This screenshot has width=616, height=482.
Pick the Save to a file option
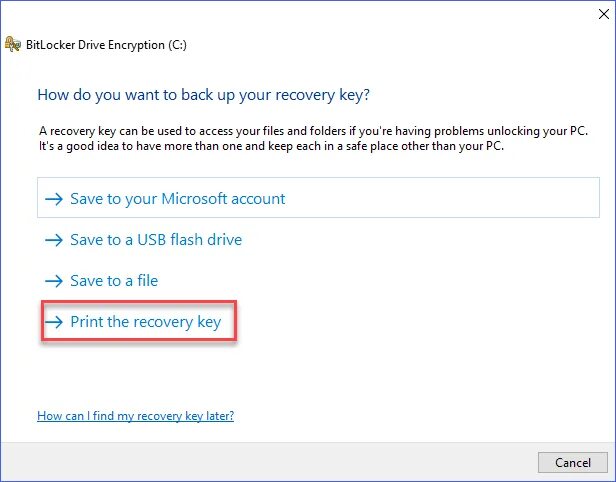(x=114, y=281)
